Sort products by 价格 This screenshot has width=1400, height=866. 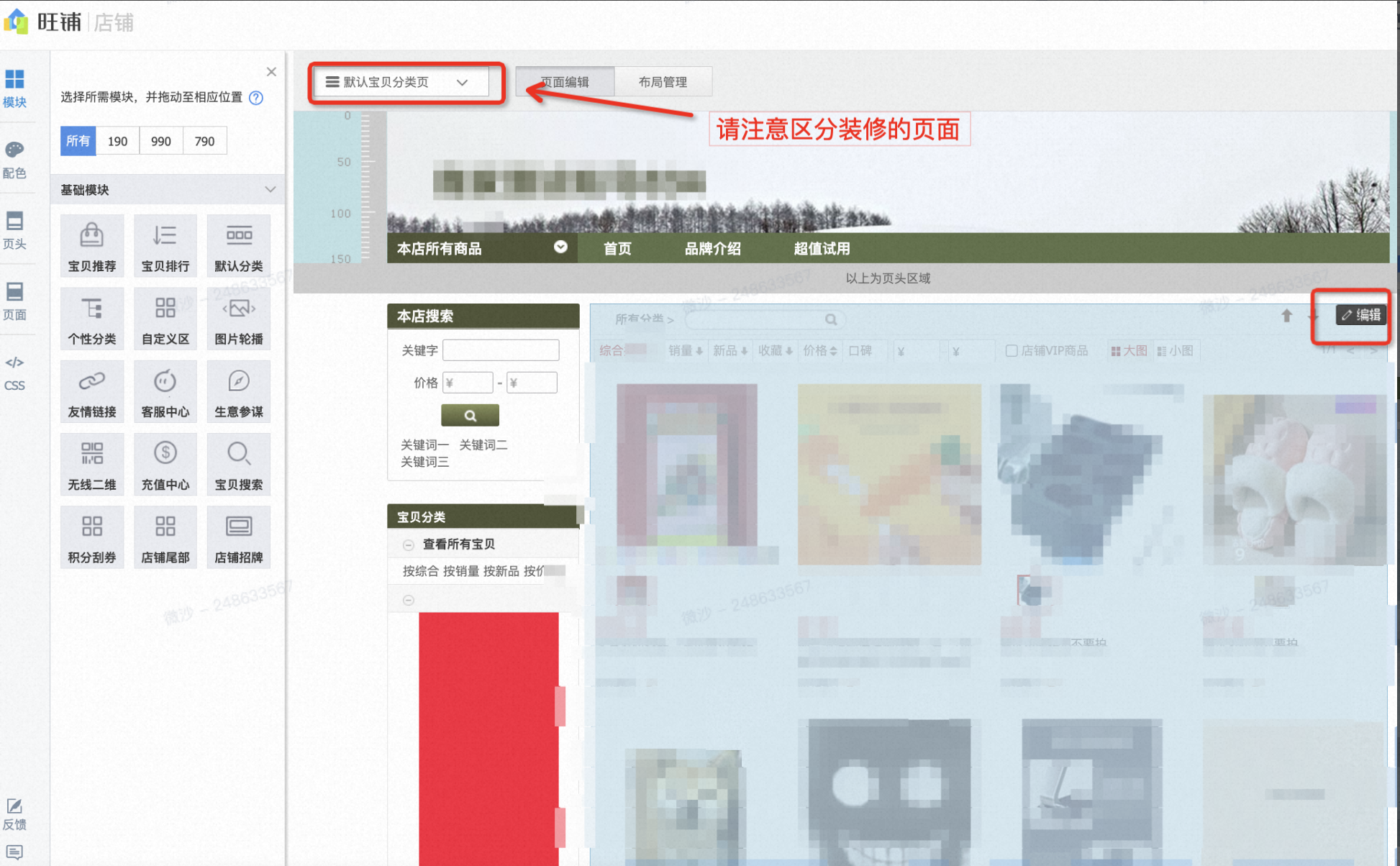click(820, 351)
